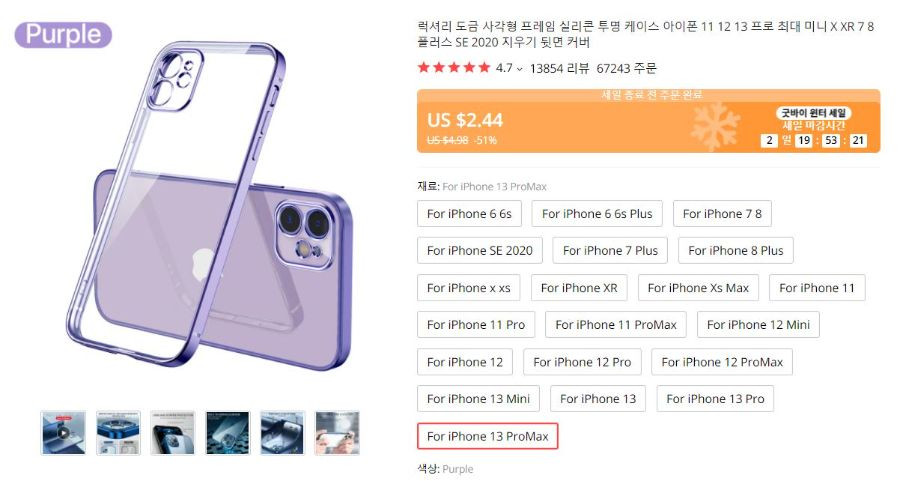Open the second product thumbnail image

tap(118, 433)
